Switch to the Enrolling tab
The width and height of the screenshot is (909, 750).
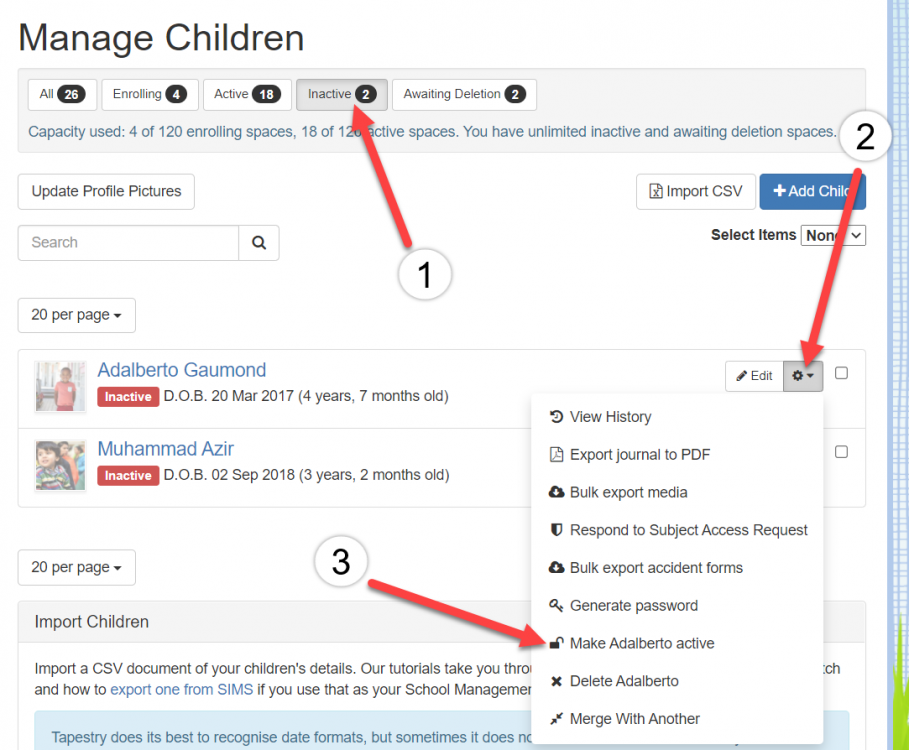coord(150,95)
